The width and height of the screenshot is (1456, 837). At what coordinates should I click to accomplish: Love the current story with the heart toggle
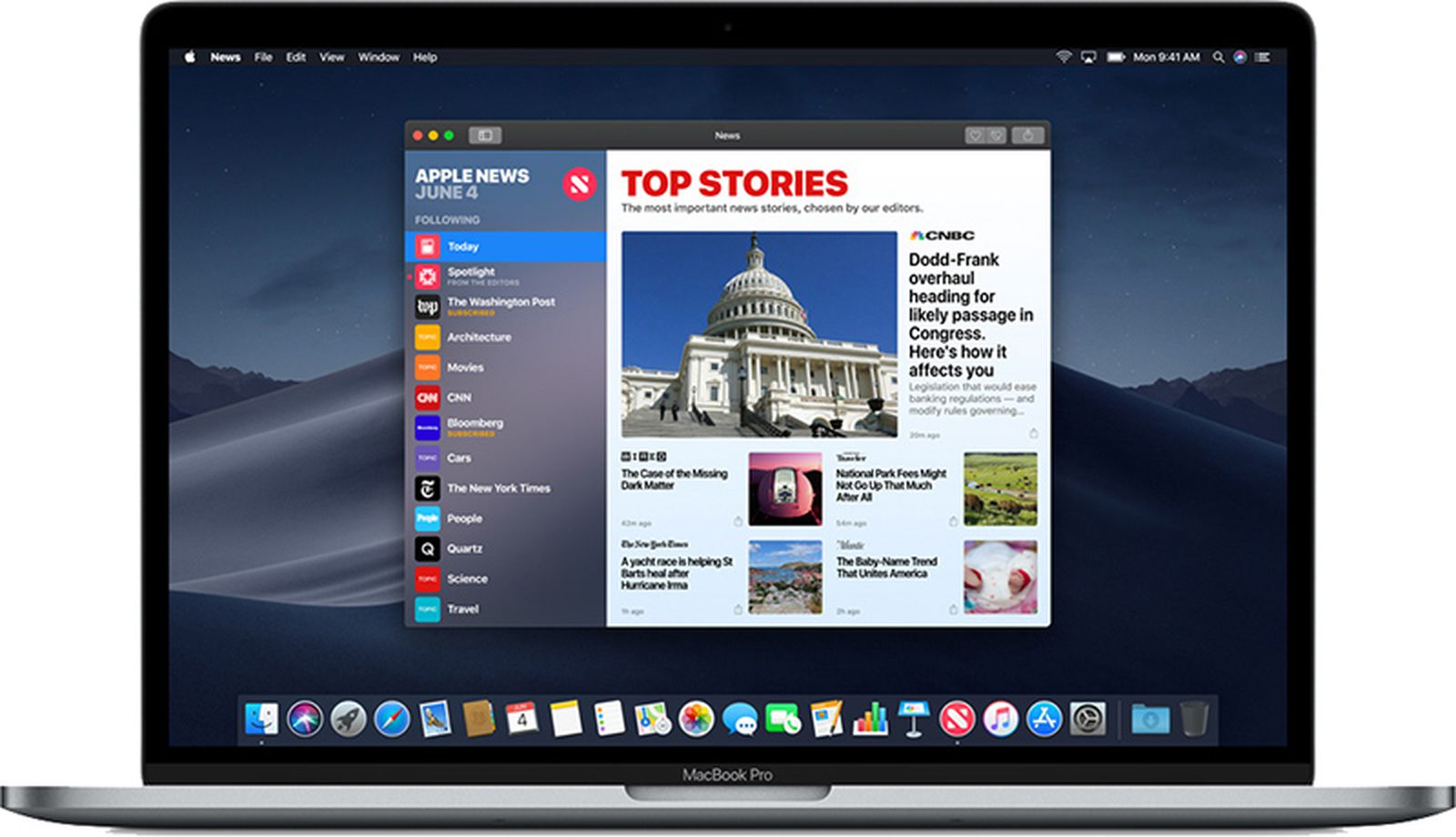[x=975, y=135]
